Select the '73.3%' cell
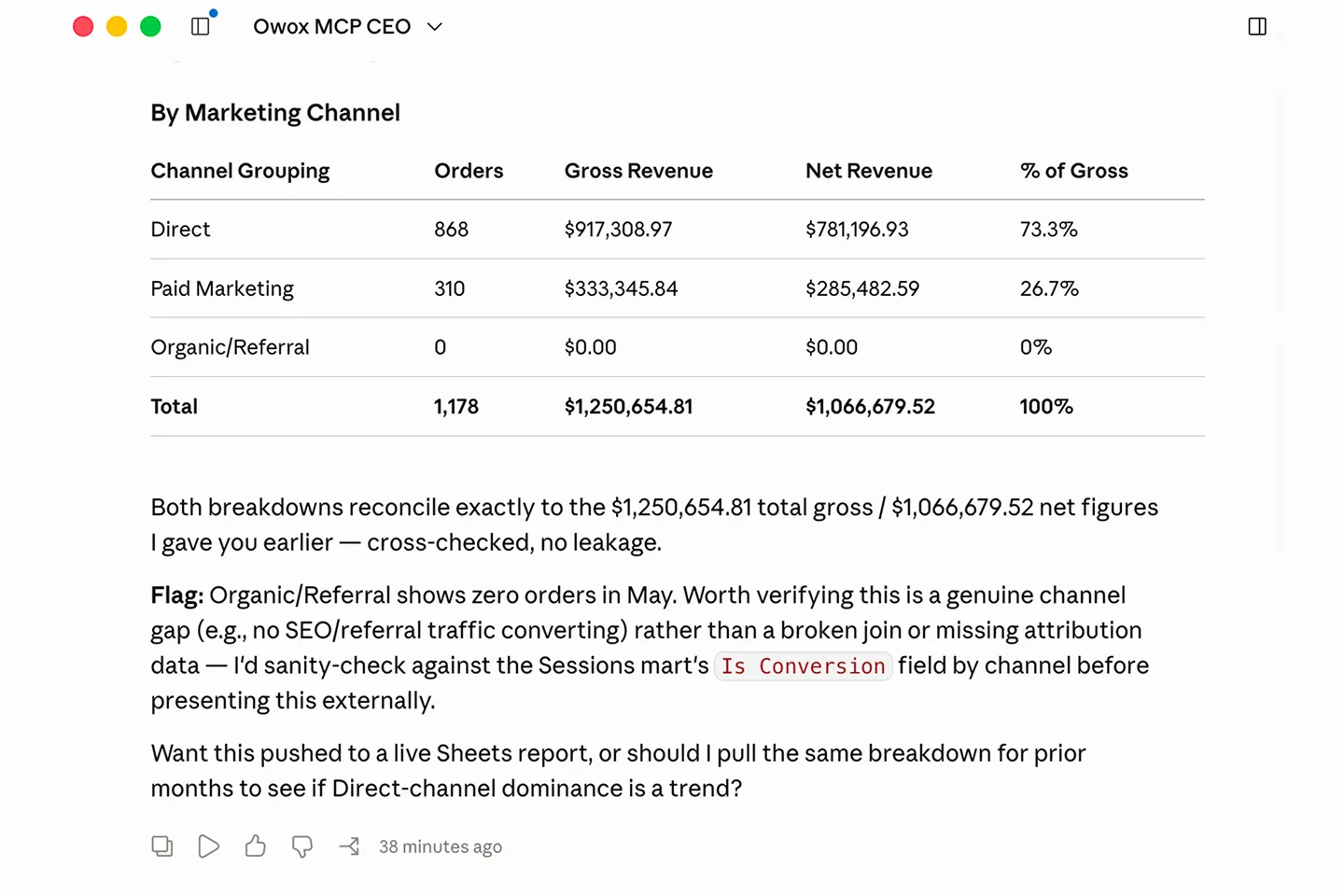This screenshot has height=896, width=1344. point(1048,230)
